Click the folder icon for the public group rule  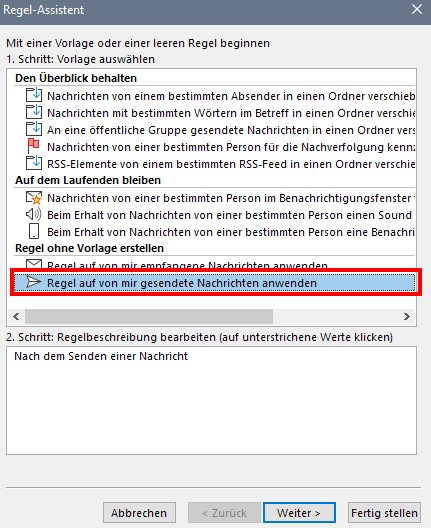34,129
